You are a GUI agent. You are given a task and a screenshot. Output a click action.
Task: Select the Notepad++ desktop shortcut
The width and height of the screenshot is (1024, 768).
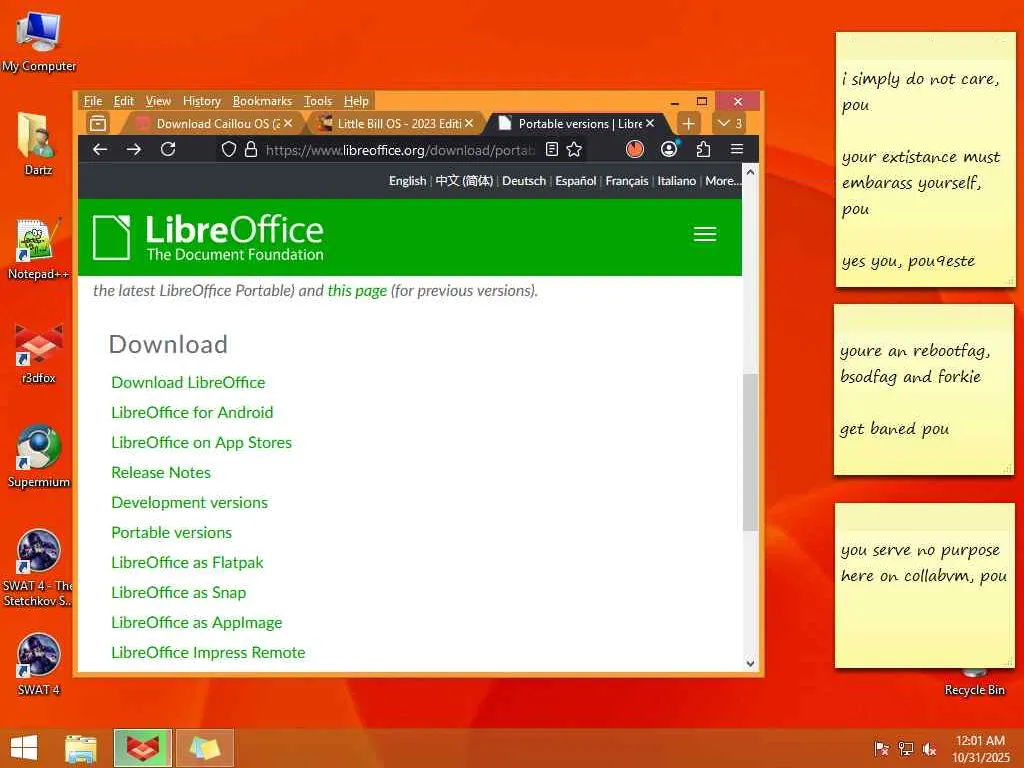(x=39, y=249)
